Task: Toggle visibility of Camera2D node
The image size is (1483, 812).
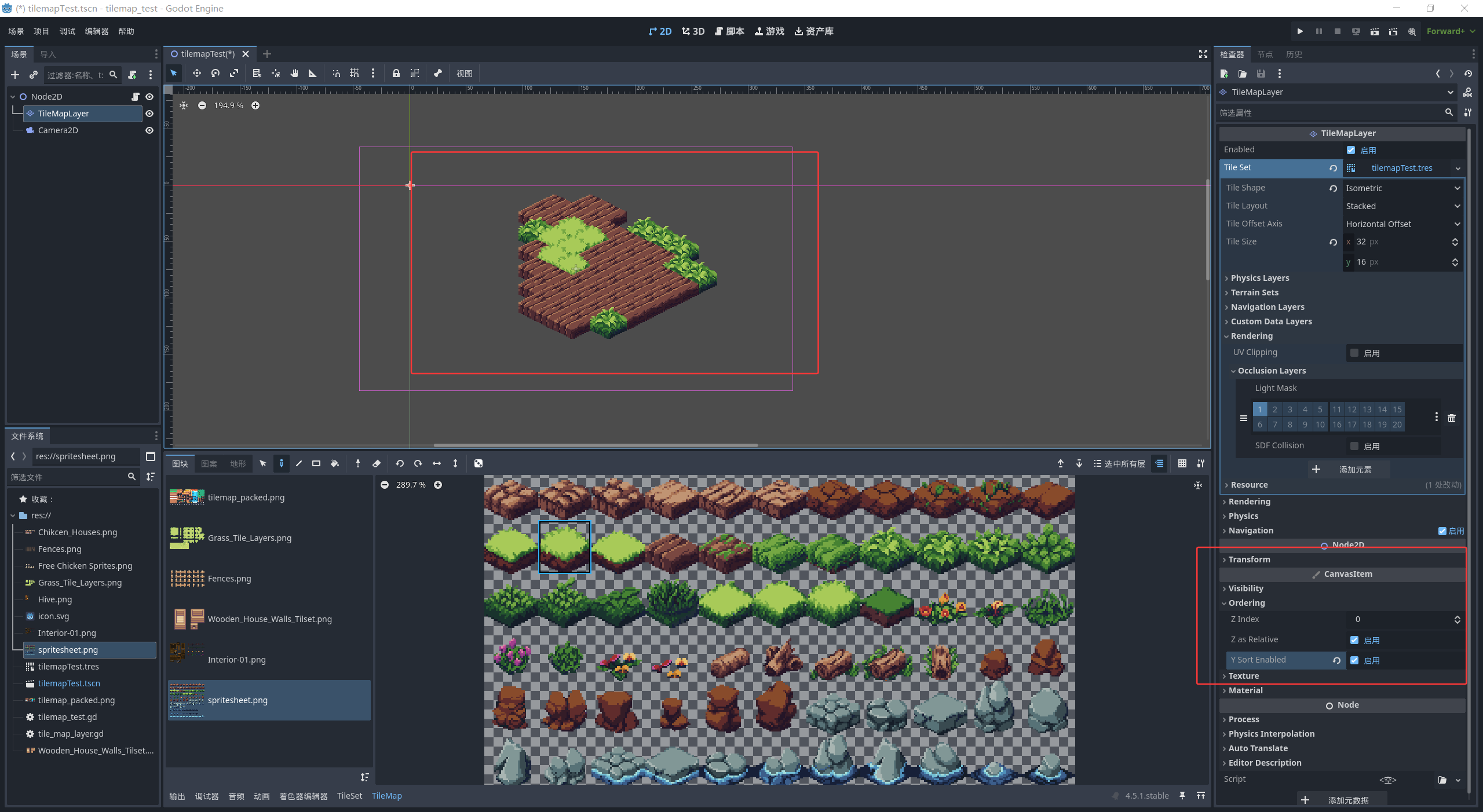Action: point(149,130)
